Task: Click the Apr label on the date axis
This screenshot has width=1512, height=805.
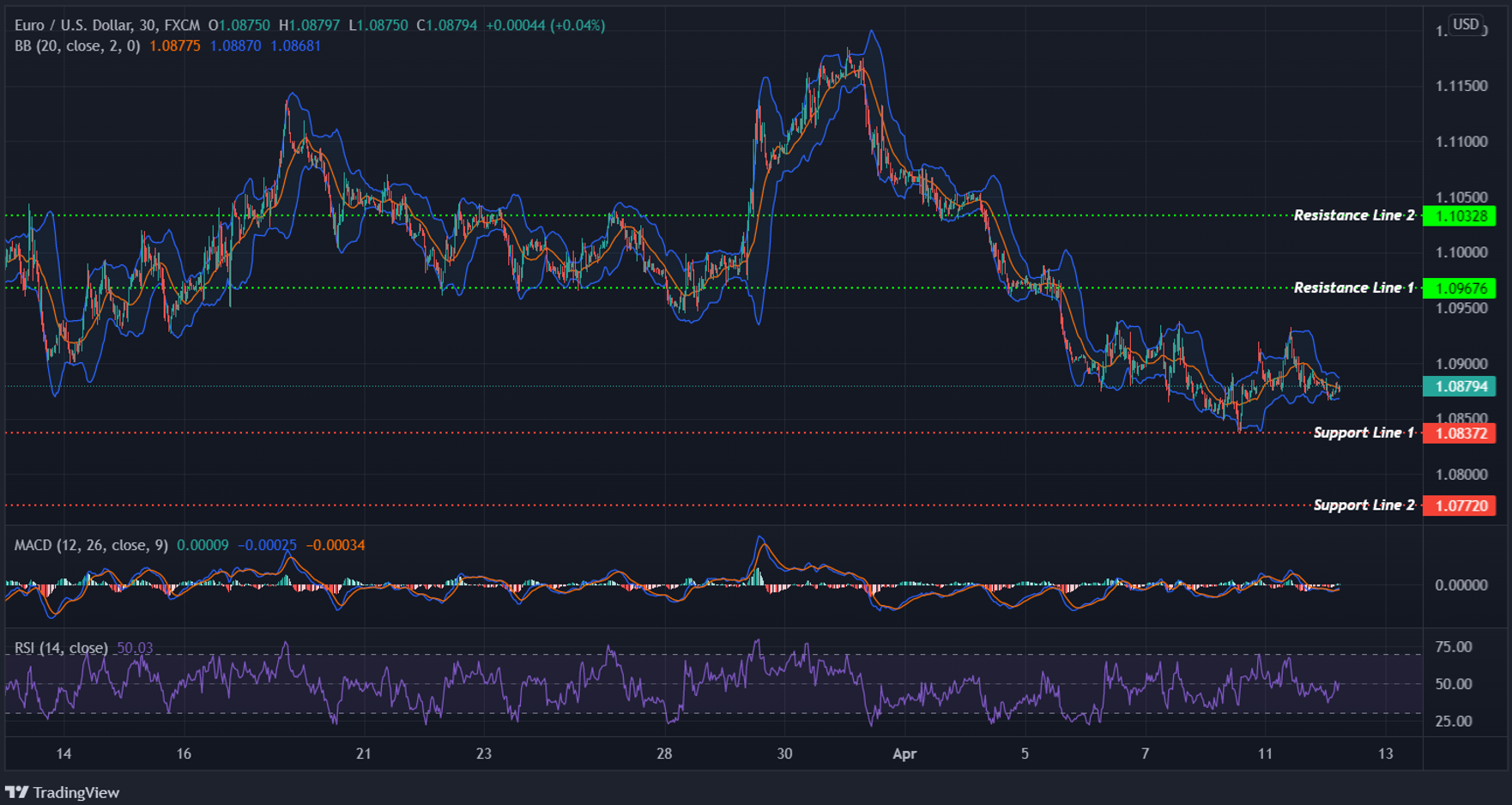Action: tap(904, 754)
